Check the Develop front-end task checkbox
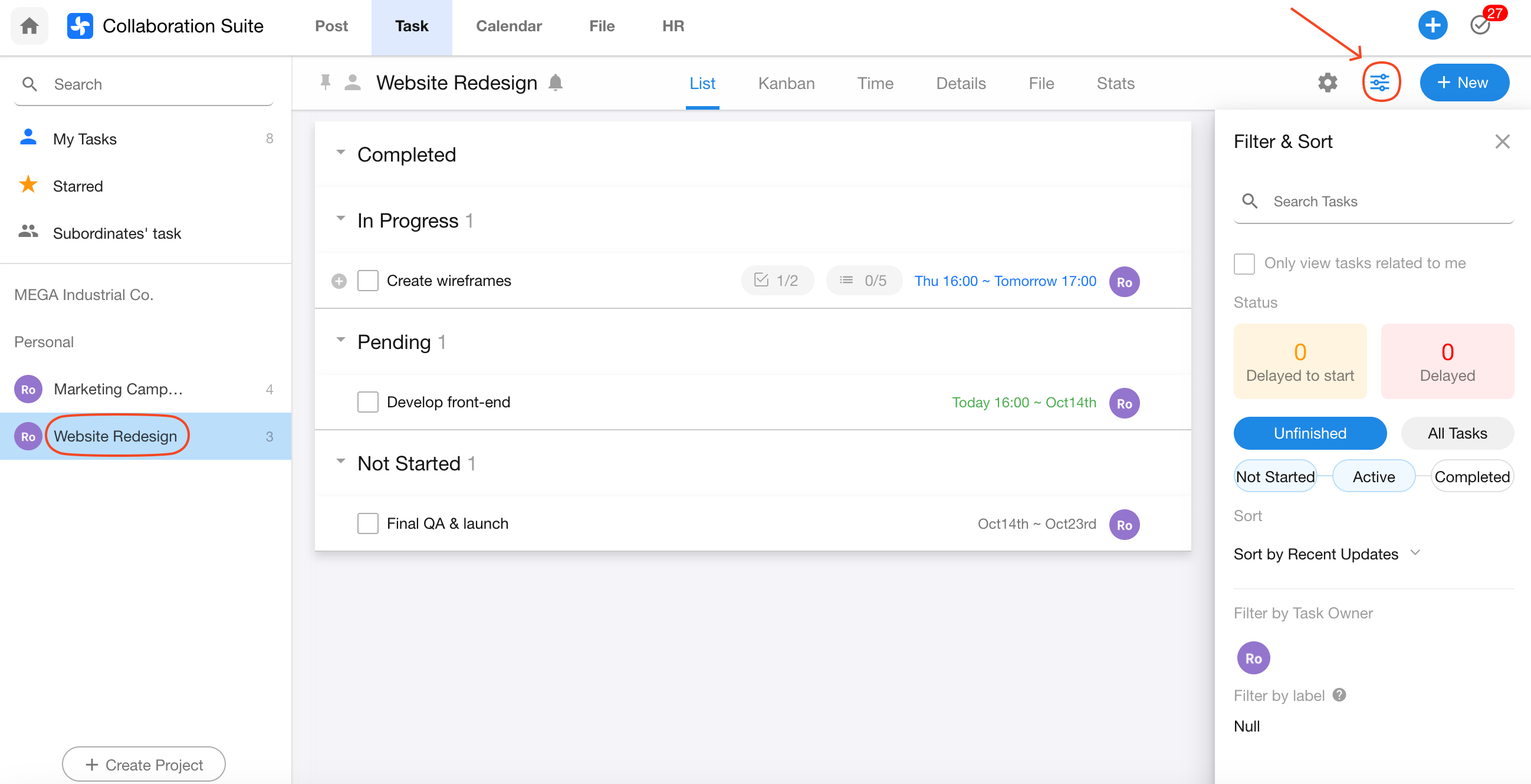Image resolution: width=1531 pixels, height=784 pixels. pos(368,402)
